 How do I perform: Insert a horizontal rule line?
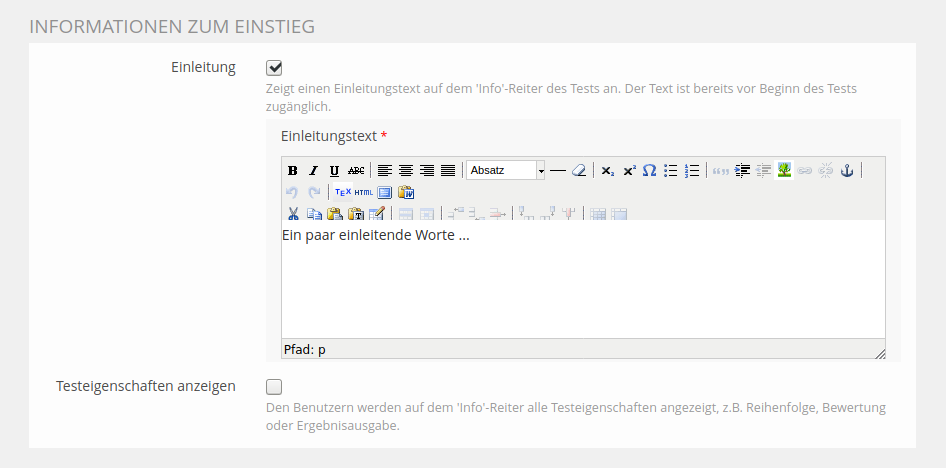pos(558,171)
